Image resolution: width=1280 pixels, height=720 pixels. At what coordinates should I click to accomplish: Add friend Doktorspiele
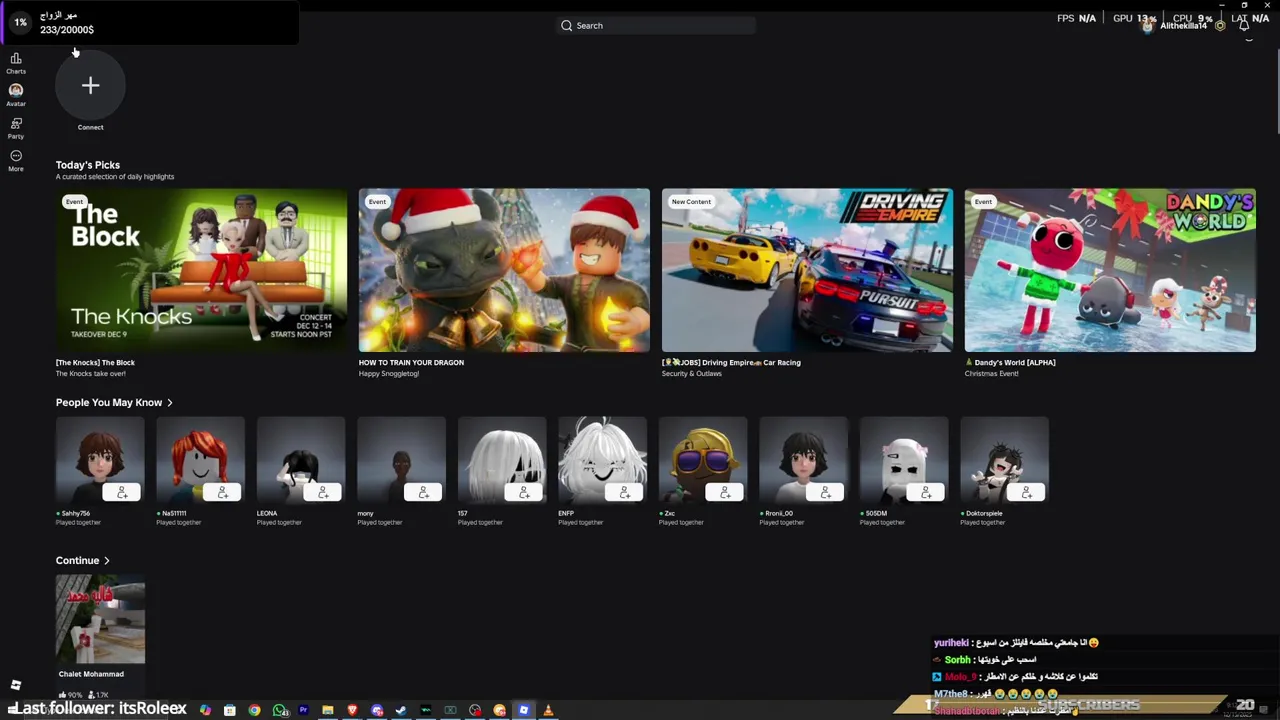point(1026,492)
